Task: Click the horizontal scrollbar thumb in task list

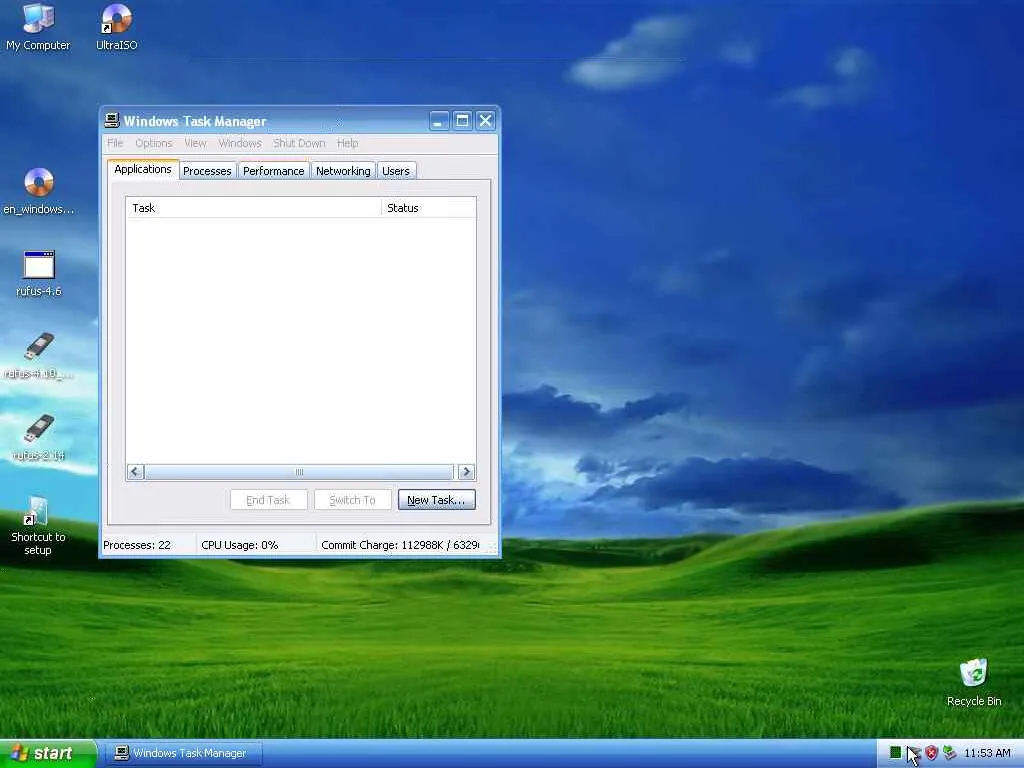Action: pos(299,472)
